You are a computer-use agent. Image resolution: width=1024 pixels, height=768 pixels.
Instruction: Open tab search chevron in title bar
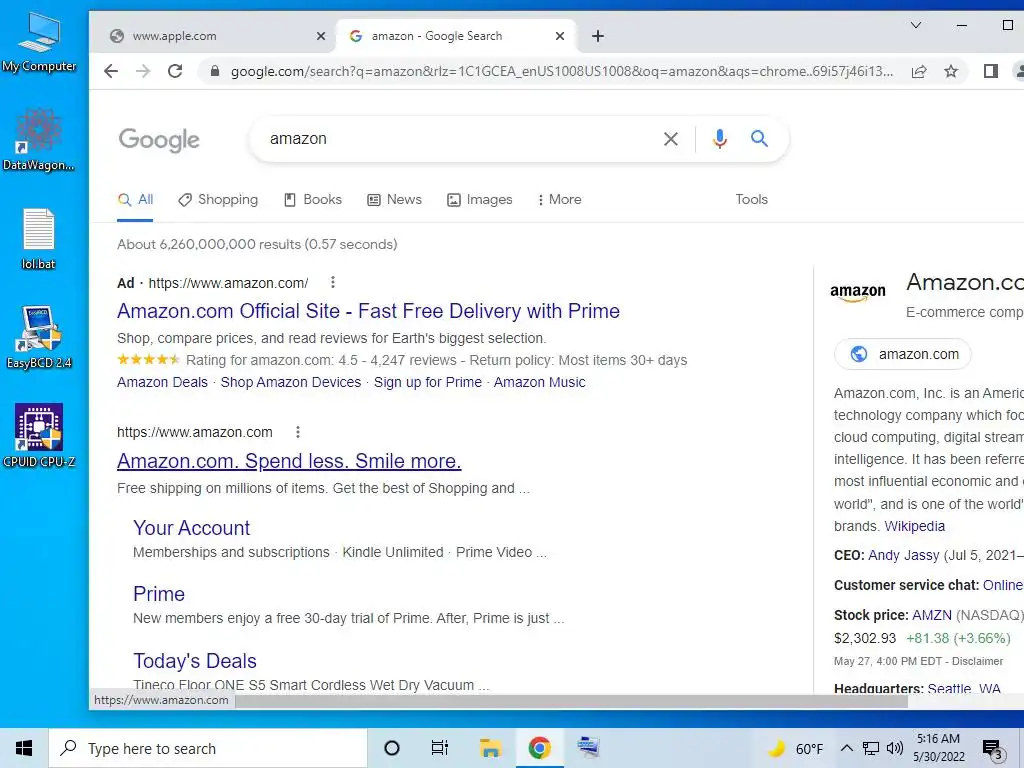(x=916, y=25)
